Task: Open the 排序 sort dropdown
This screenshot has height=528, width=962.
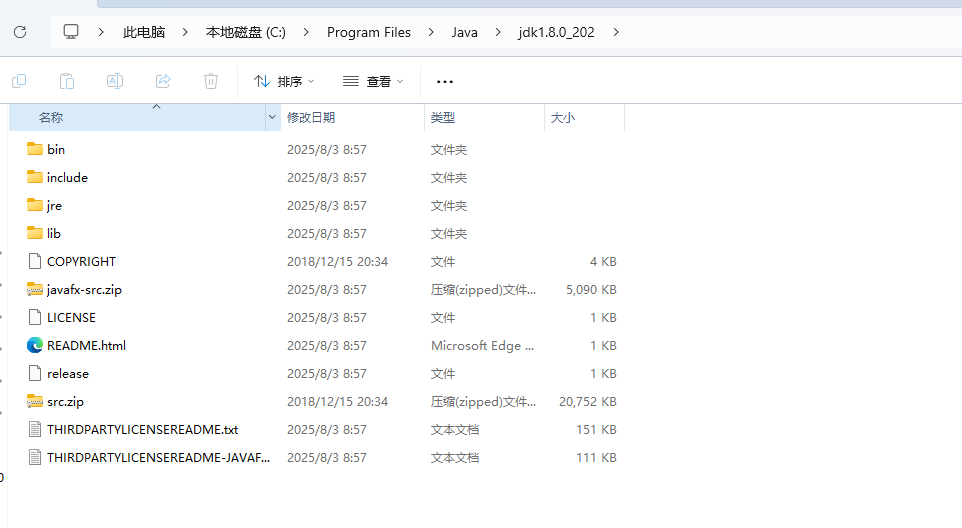Action: [284, 82]
